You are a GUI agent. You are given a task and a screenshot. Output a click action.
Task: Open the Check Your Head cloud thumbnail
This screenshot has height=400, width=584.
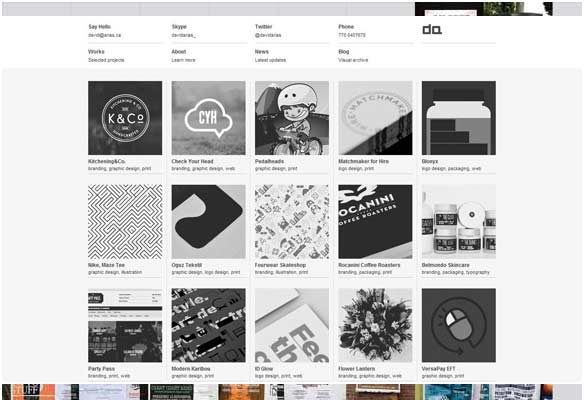click(209, 118)
